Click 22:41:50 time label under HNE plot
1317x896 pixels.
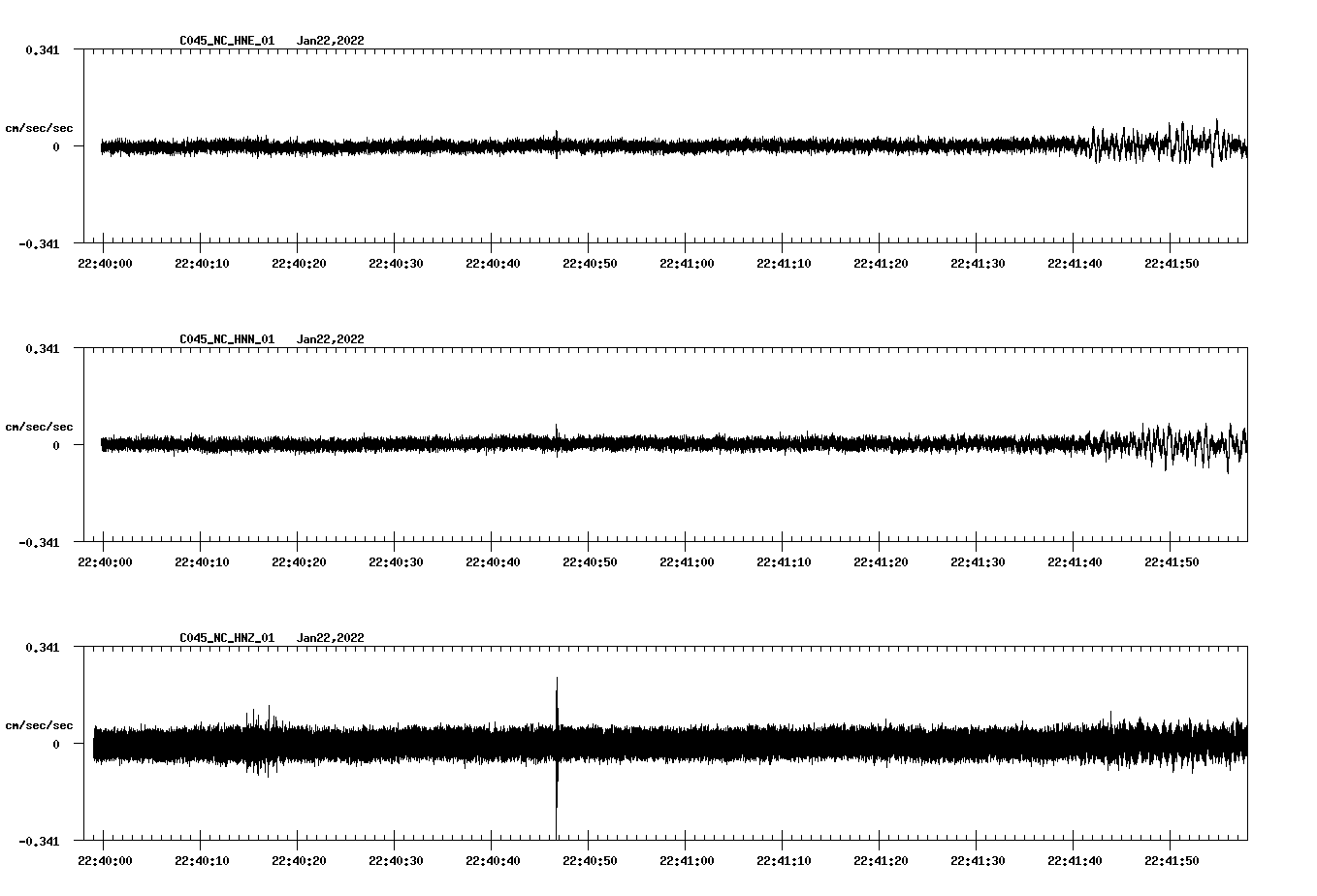point(1172,264)
